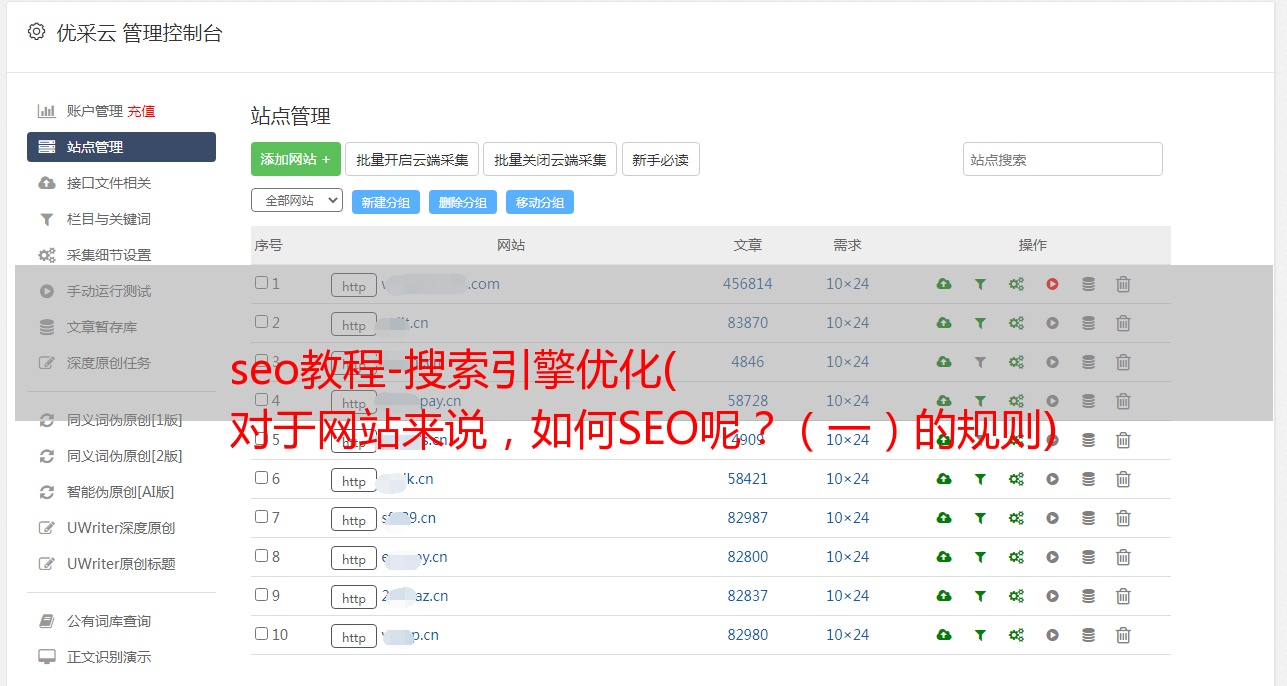
Task: Delete site 7 with the trash icon
Action: tap(1123, 518)
